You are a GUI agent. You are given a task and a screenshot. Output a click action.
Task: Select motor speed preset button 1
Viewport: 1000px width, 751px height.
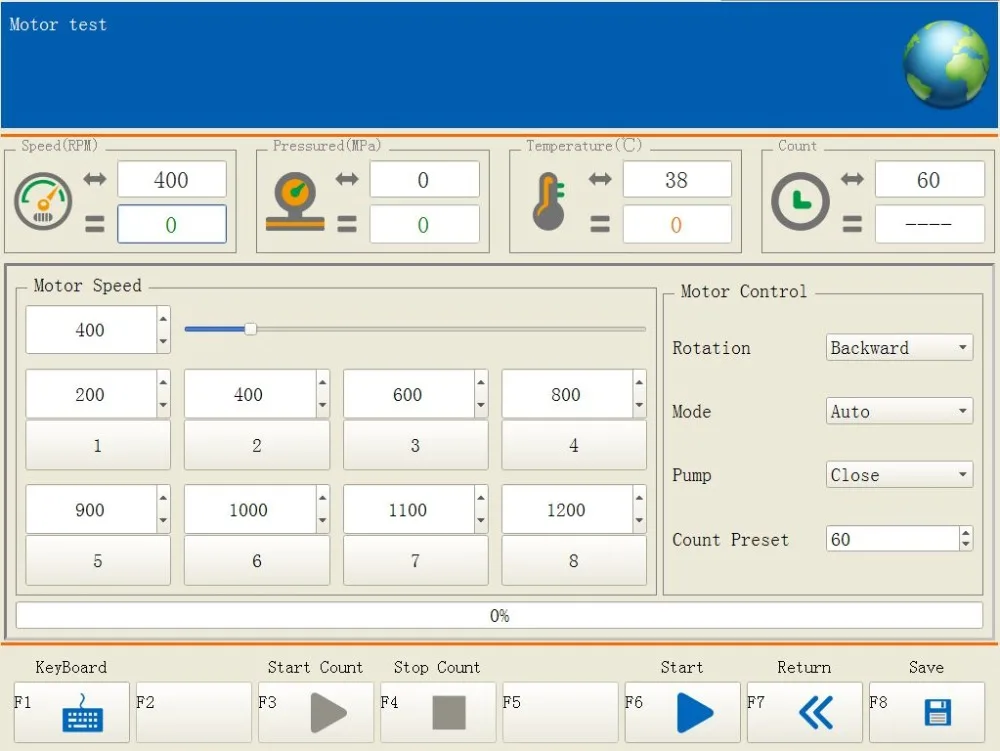tap(97, 446)
